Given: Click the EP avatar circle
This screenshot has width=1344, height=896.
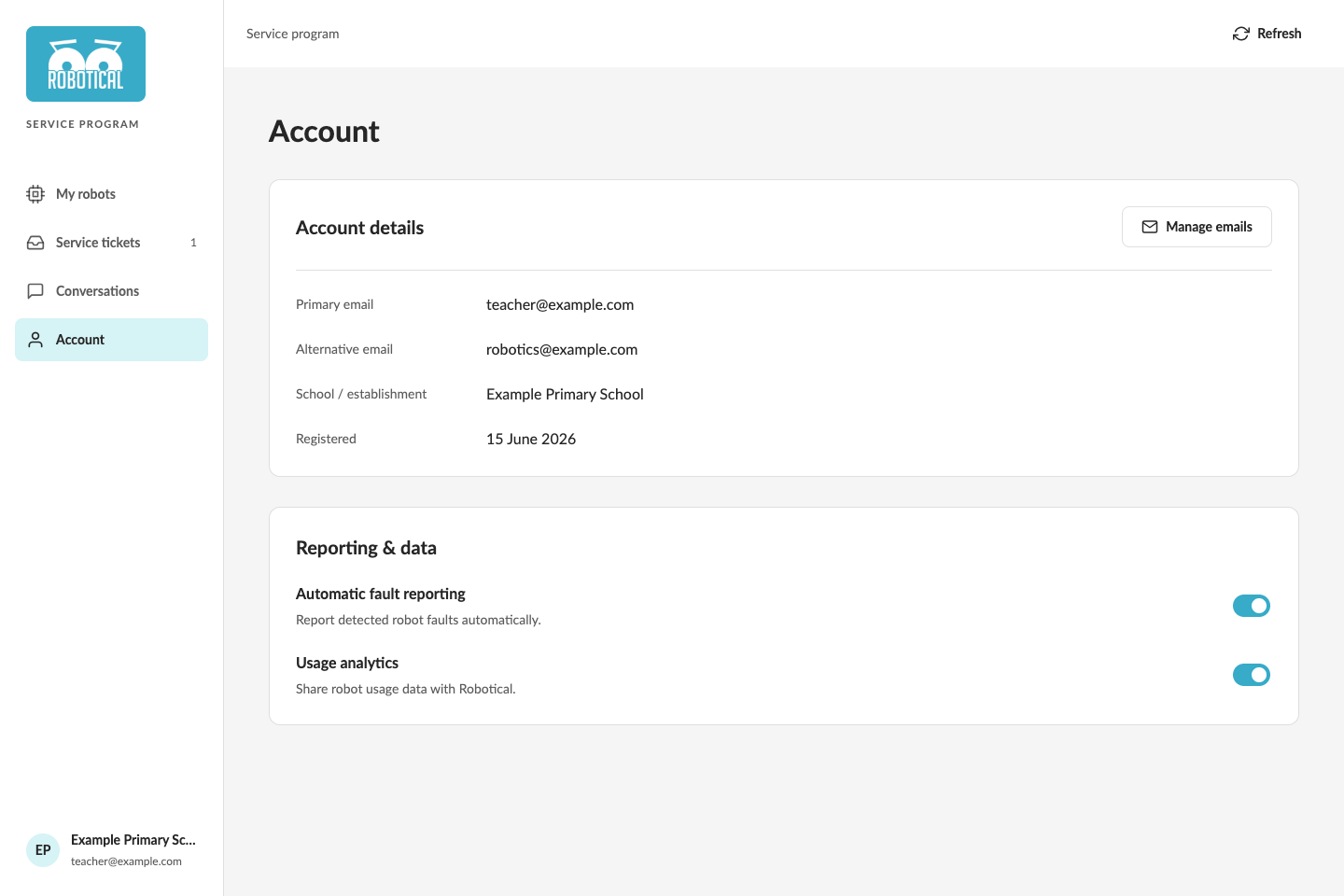Looking at the screenshot, I should (43, 850).
